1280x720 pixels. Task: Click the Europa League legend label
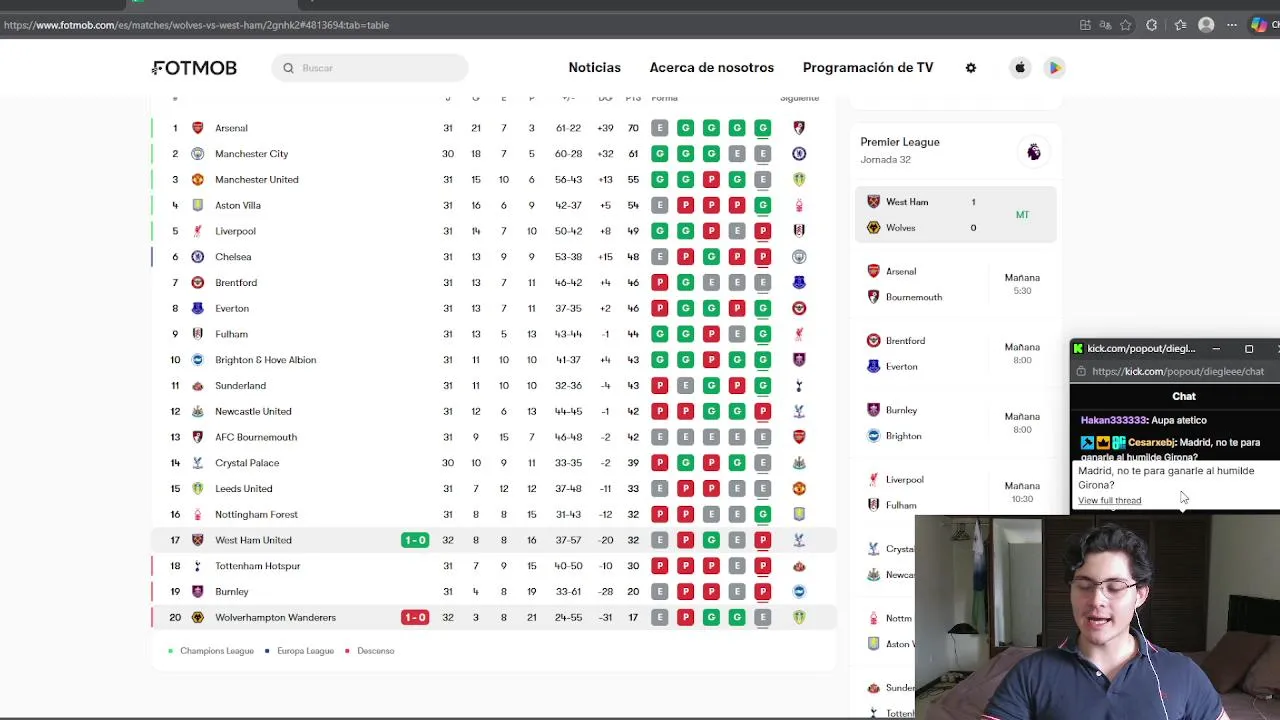pos(305,651)
